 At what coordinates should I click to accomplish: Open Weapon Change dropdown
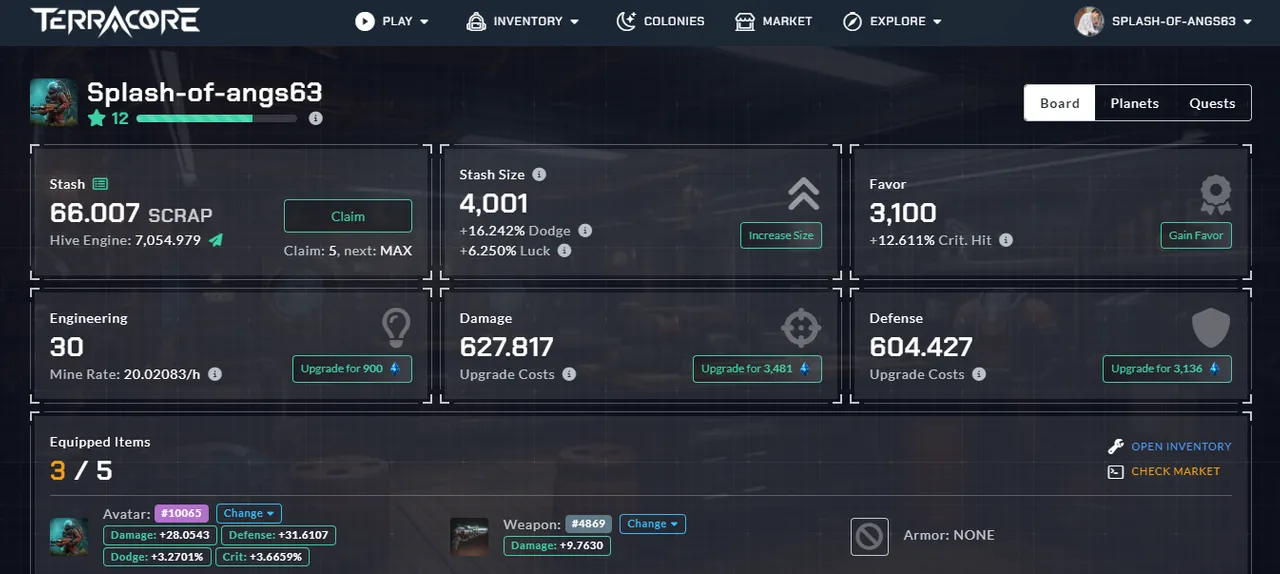(x=653, y=523)
